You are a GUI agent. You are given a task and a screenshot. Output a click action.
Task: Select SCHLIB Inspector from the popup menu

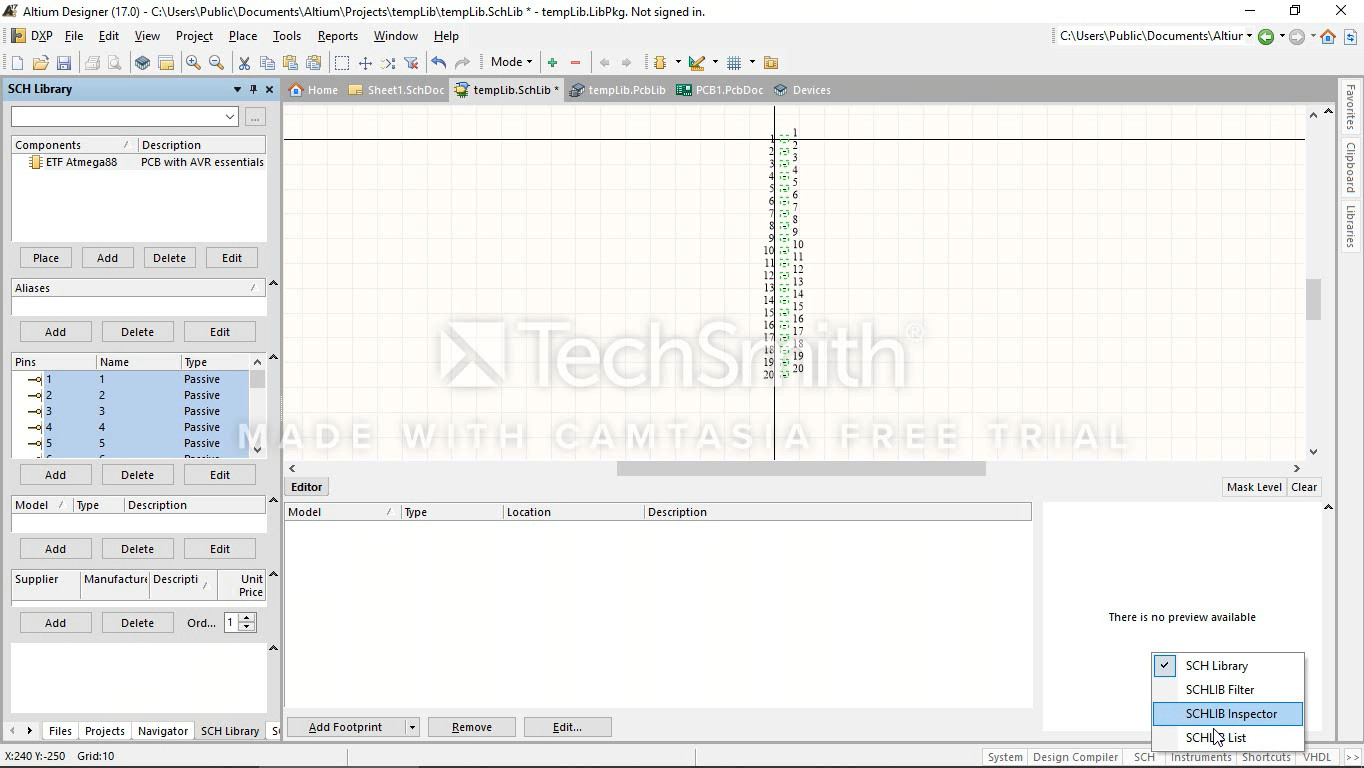(1230, 714)
